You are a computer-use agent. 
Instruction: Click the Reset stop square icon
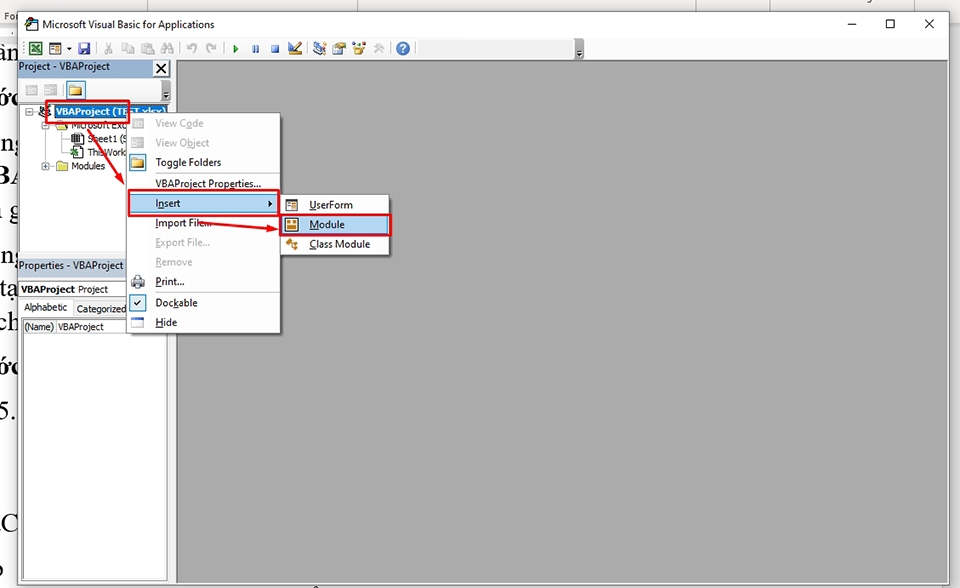coord(275,48)
